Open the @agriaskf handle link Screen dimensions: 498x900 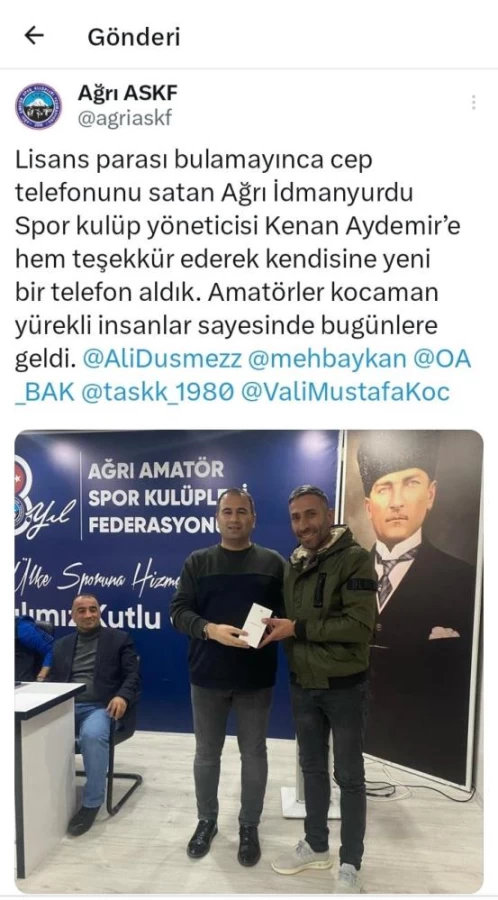124,118
